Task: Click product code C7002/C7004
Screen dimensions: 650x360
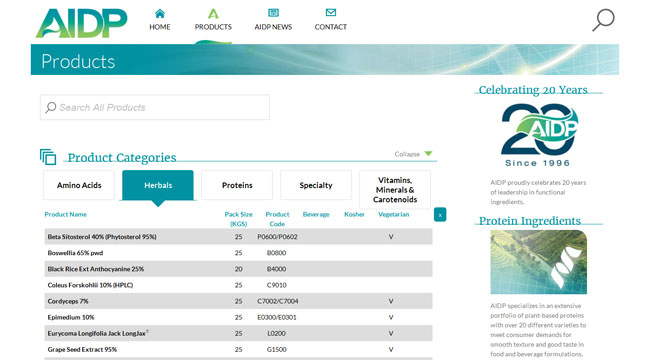Action: (277, 301)
